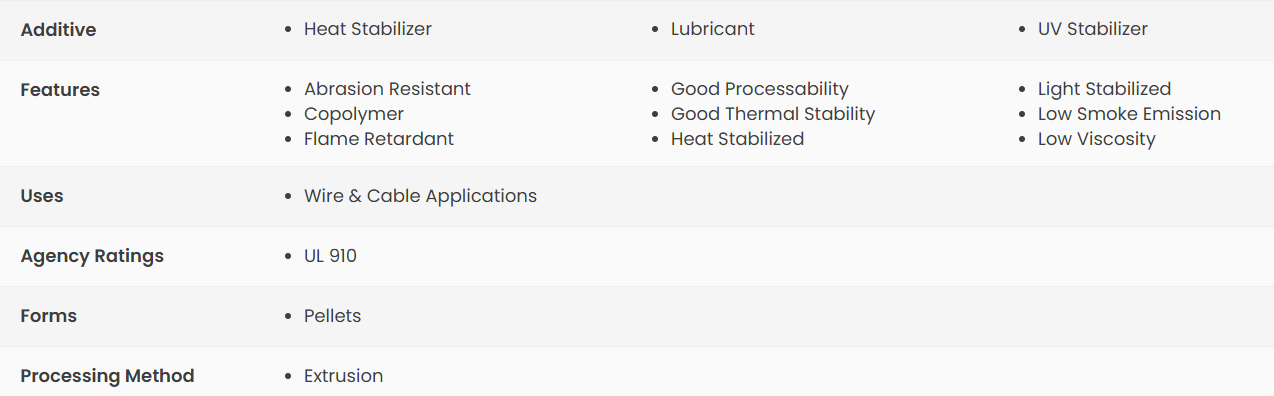Click the Heat Stabilizer additive entry
This screenshot has width=1274, height=396.
click(368, 29)
